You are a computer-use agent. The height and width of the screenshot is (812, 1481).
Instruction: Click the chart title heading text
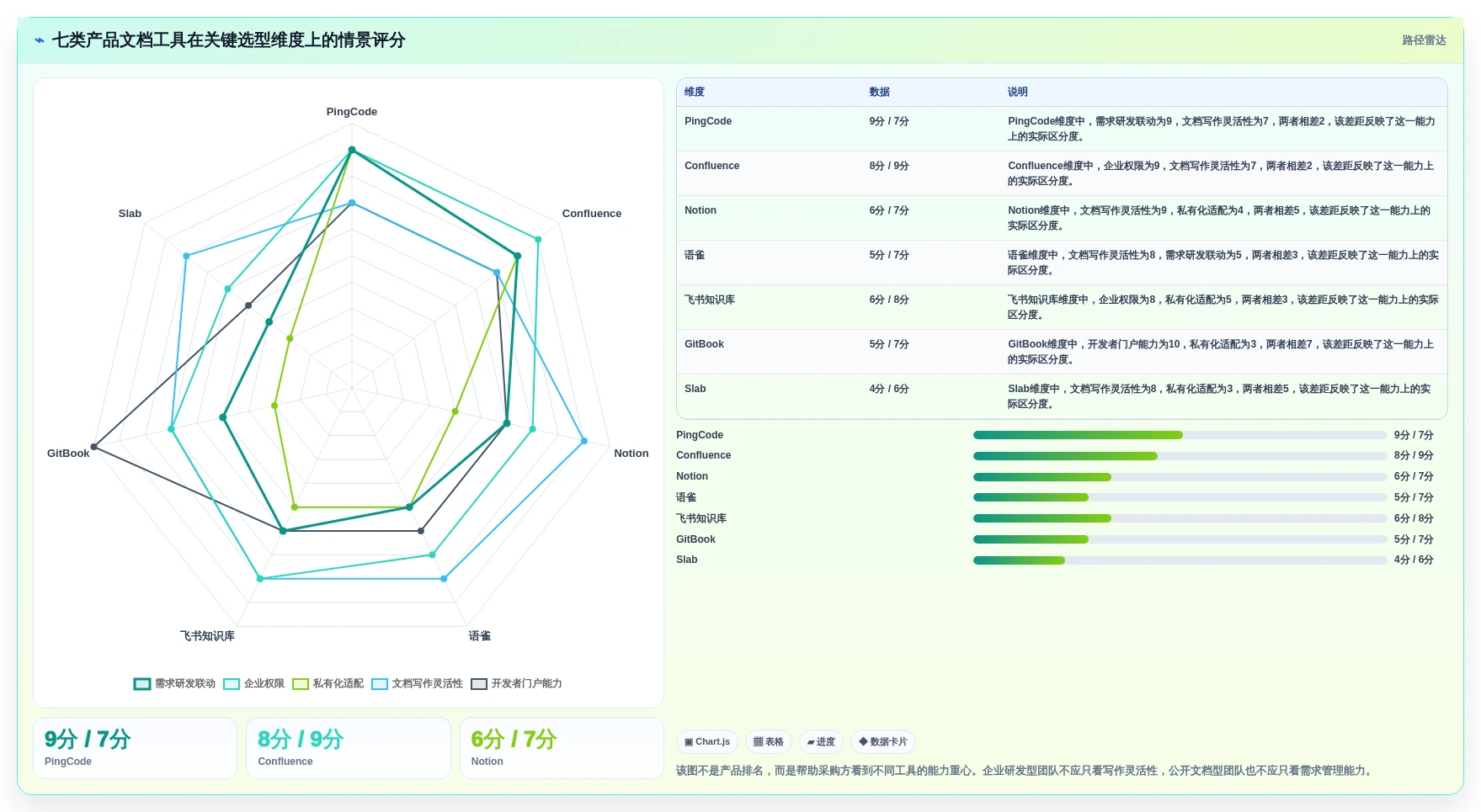tap(228, 40)
